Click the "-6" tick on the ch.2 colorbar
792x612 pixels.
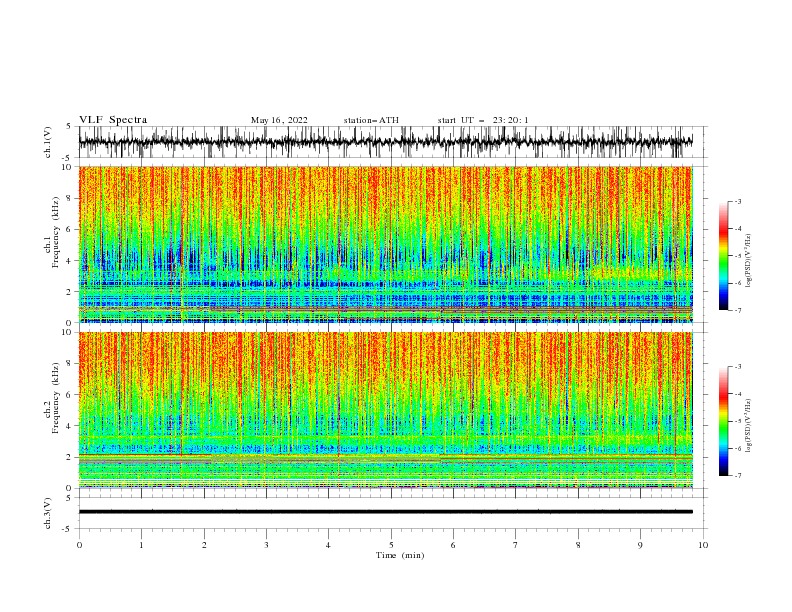[737, 448]
